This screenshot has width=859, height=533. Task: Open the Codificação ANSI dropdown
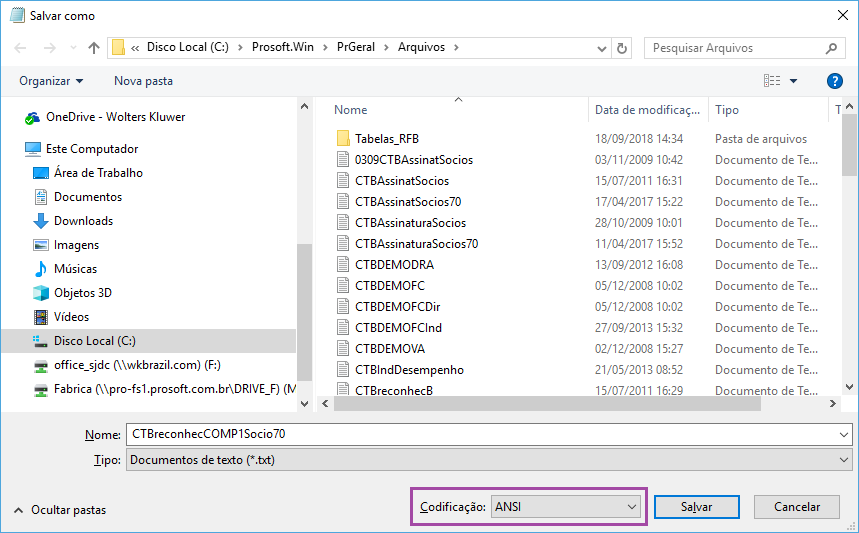pos(565,507)
